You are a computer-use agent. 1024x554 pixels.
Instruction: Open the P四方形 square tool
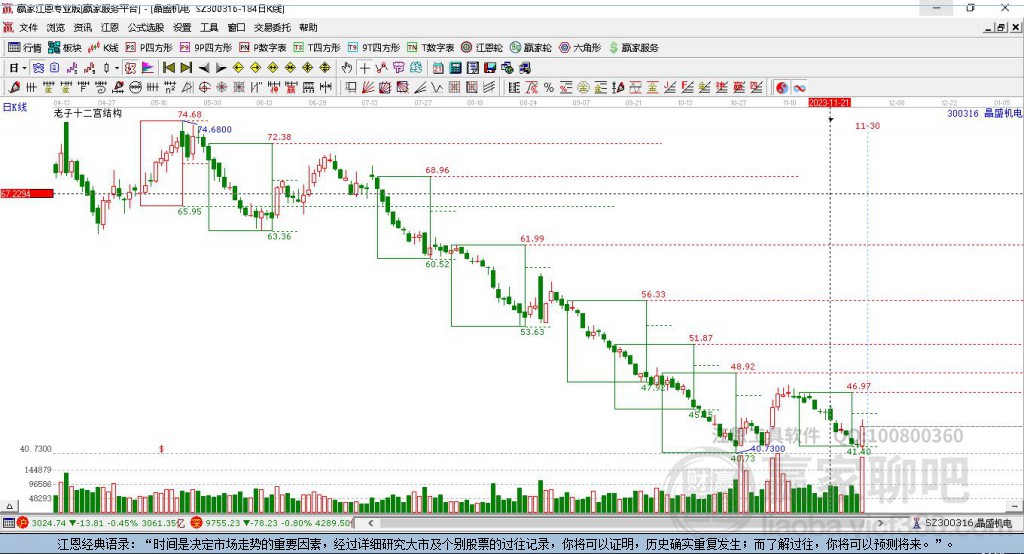[149, 48]
